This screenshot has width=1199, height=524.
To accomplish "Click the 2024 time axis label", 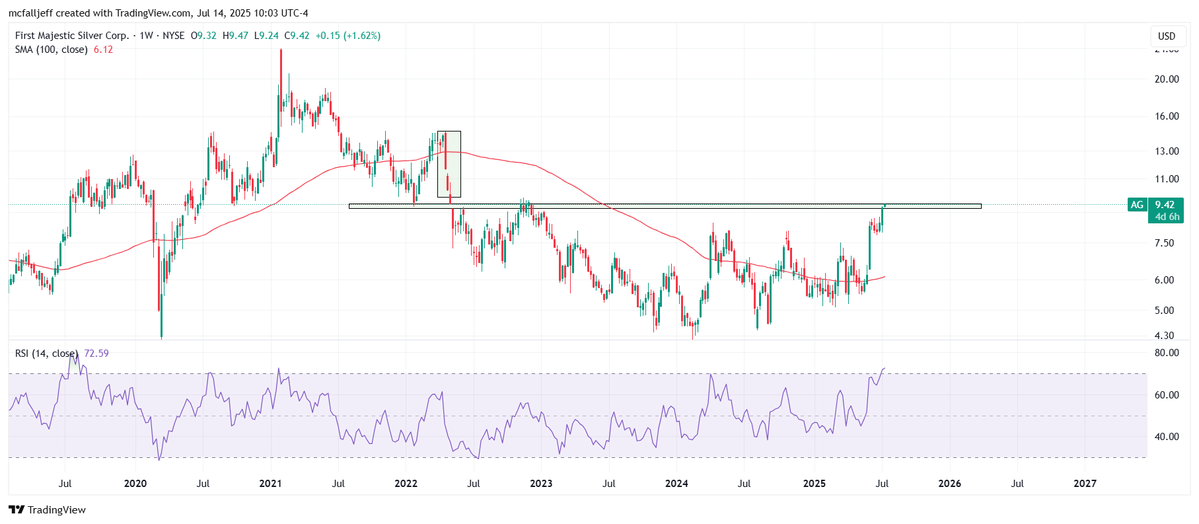I will (x=677, y=483).
